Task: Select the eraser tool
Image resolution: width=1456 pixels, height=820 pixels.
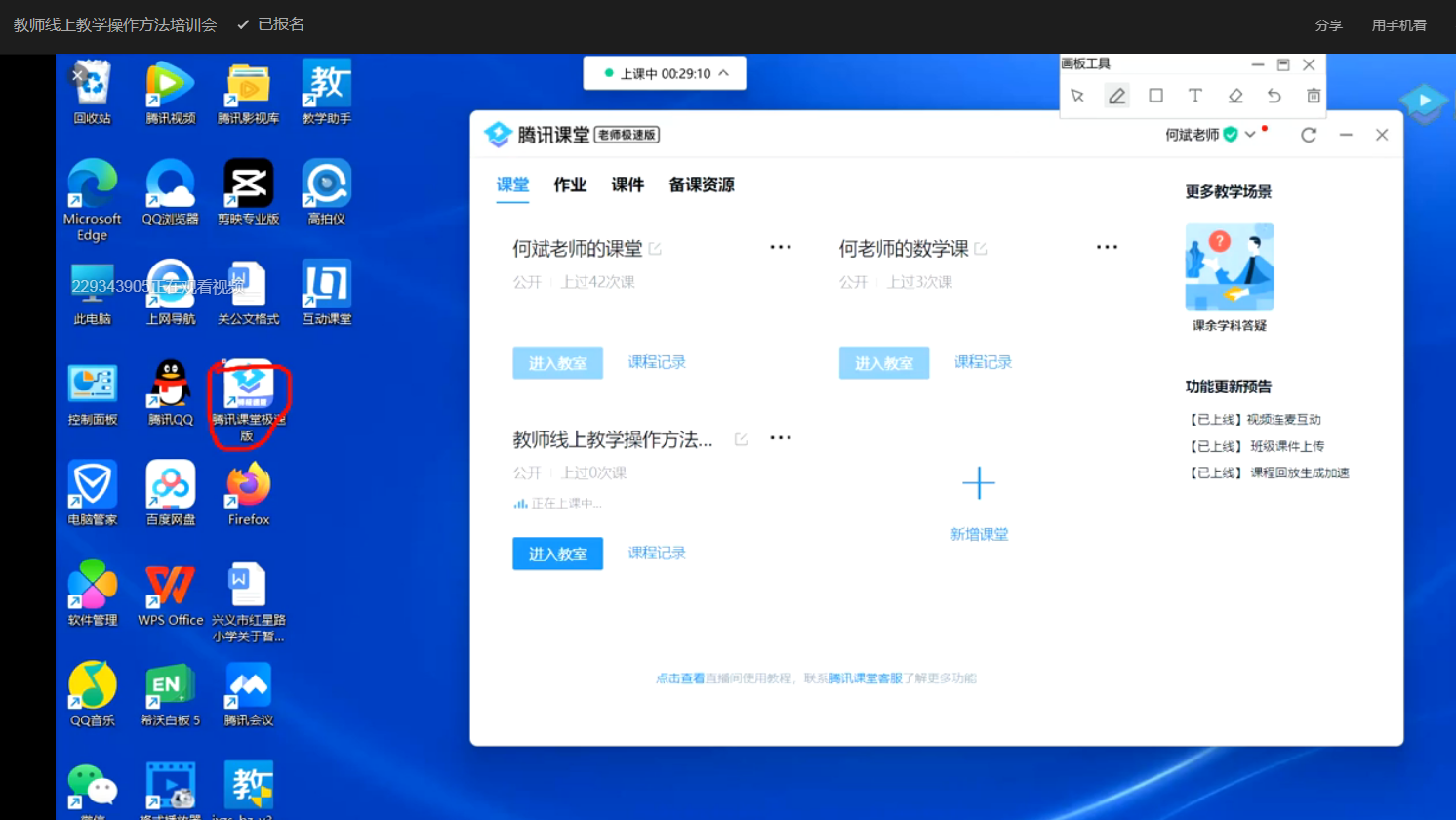Action: coord(1234,96)
